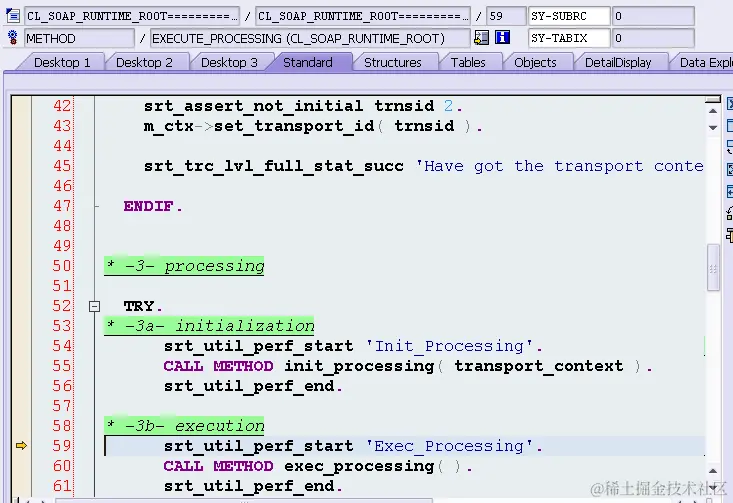Screen dimensions: 733x503
Task: Click the source line field showing 59
Action: click(506, 16)
